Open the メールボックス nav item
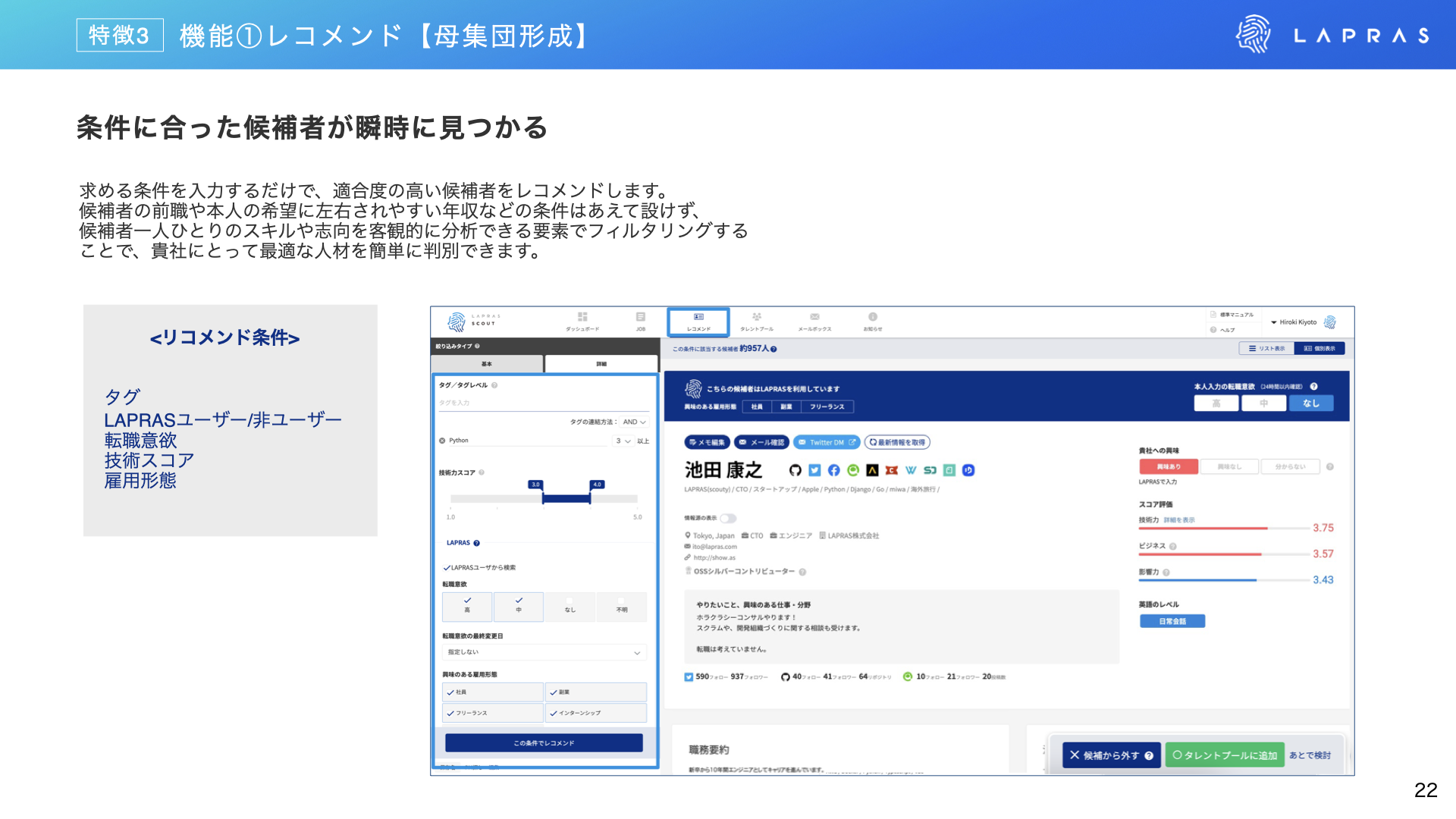This screenshot has height=819, width=1456. pos(814,322)
